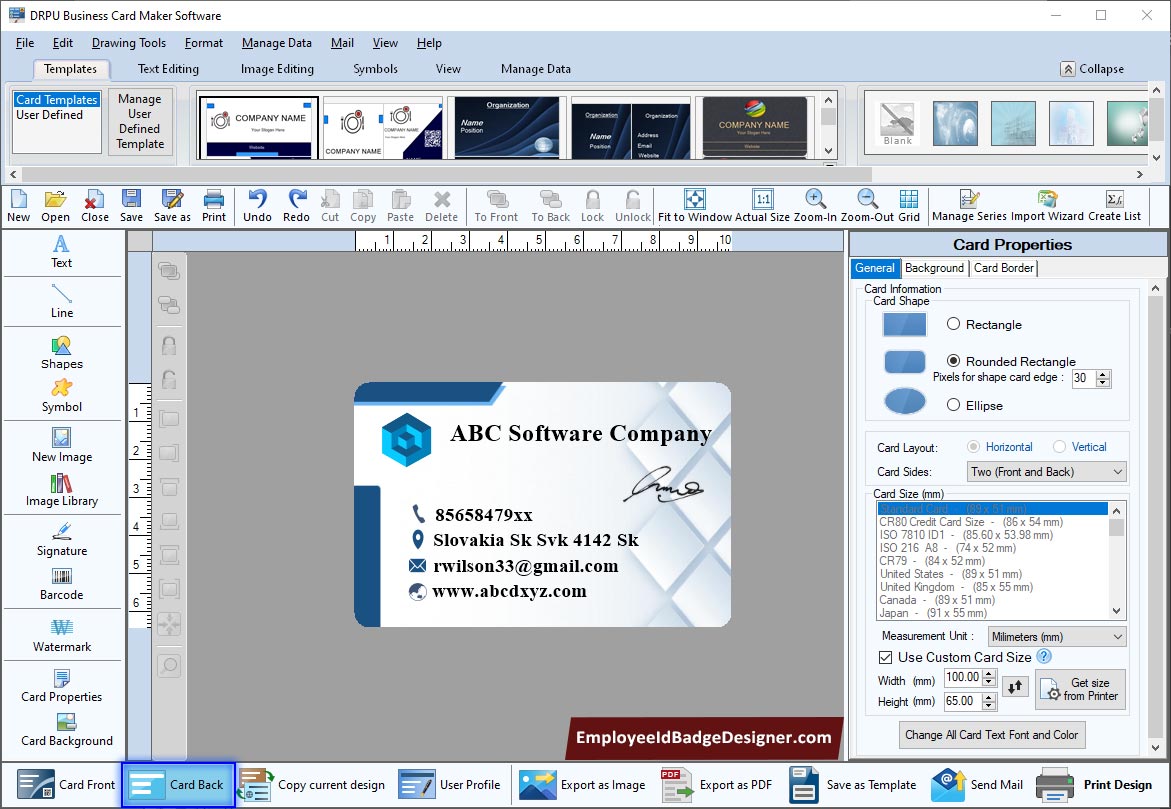Add a Signature to the card
1171x809 pixels.
61,539
